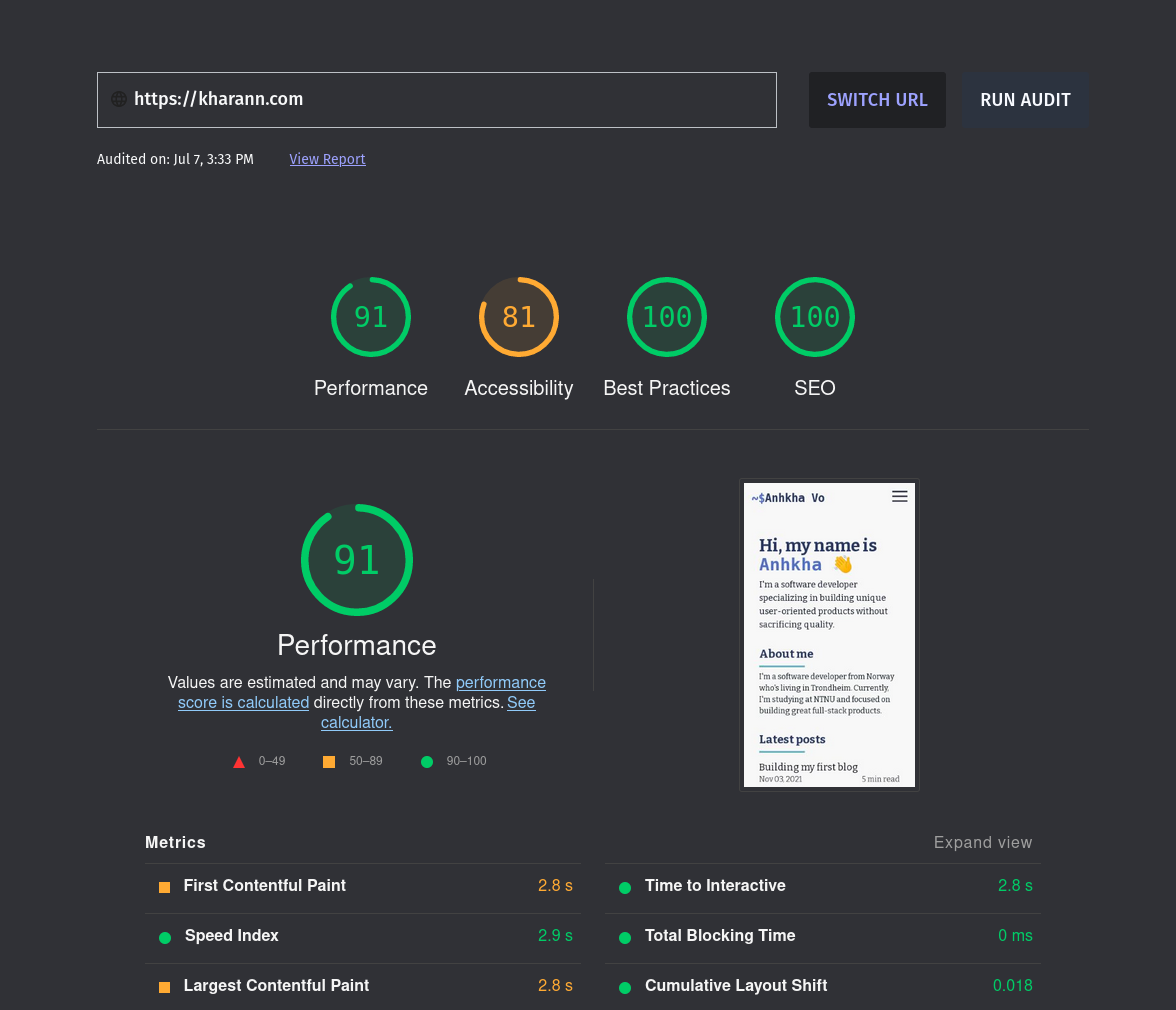Screen dimensions: 1176x1010
Task: Open the hamburger menu in the site preview
Action: (x=899, y=496)
